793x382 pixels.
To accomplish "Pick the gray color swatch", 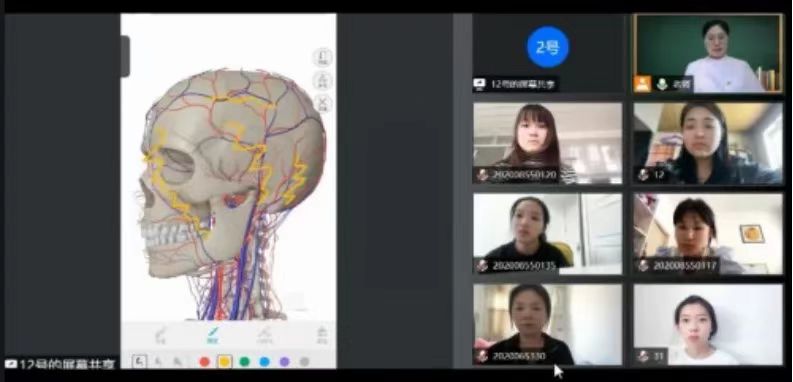I will (x=304, y=362).
